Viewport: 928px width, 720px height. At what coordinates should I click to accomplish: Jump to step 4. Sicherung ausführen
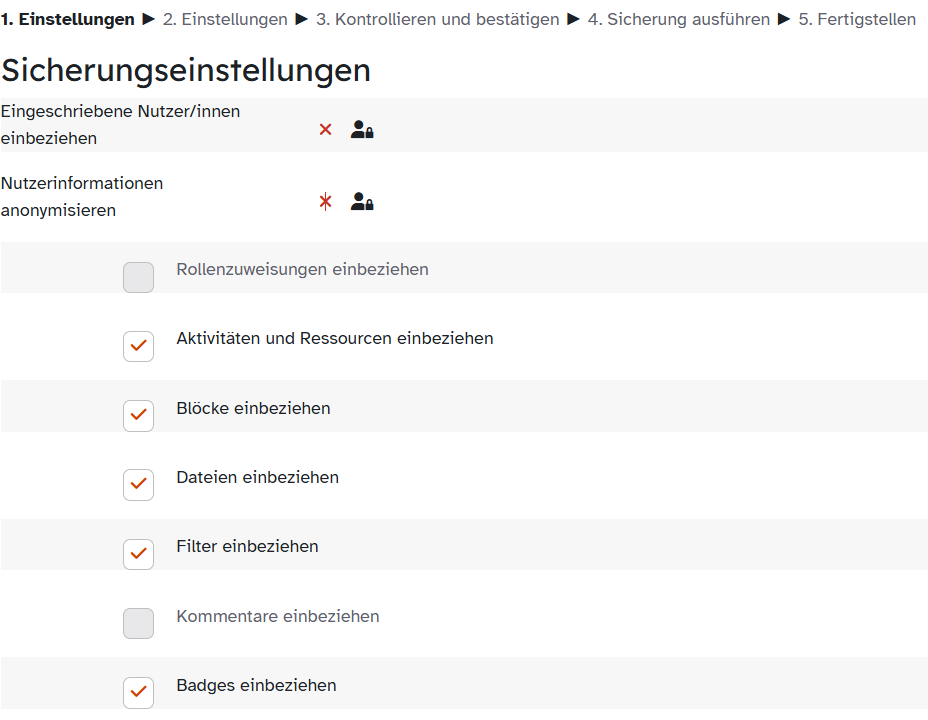(678, 20)
